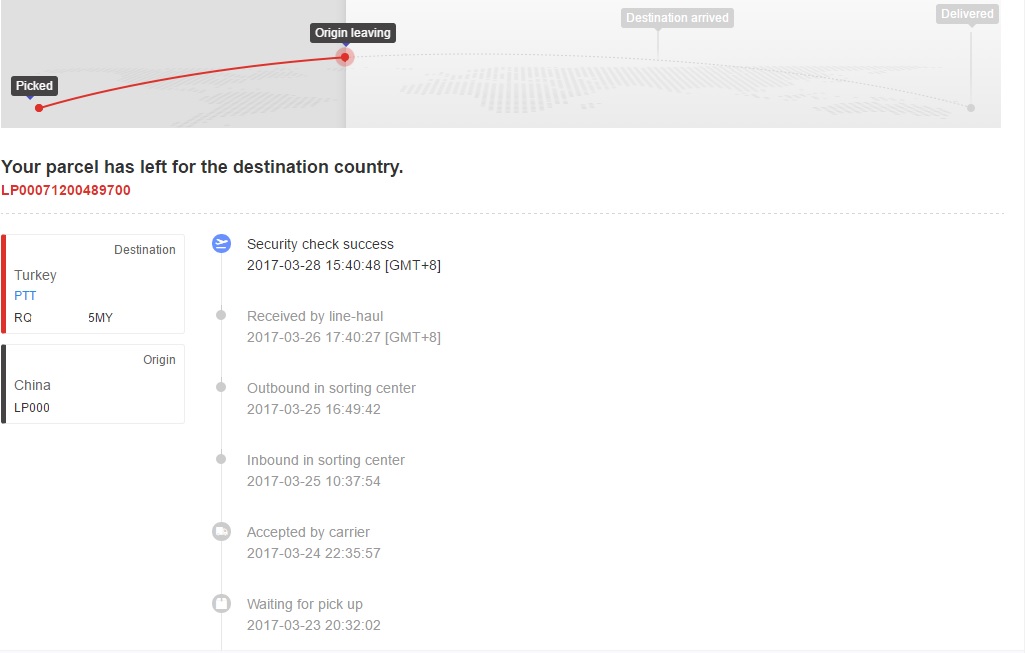
Task: Click the grey dot beside Outbound in sorting center
Action: 221,387
